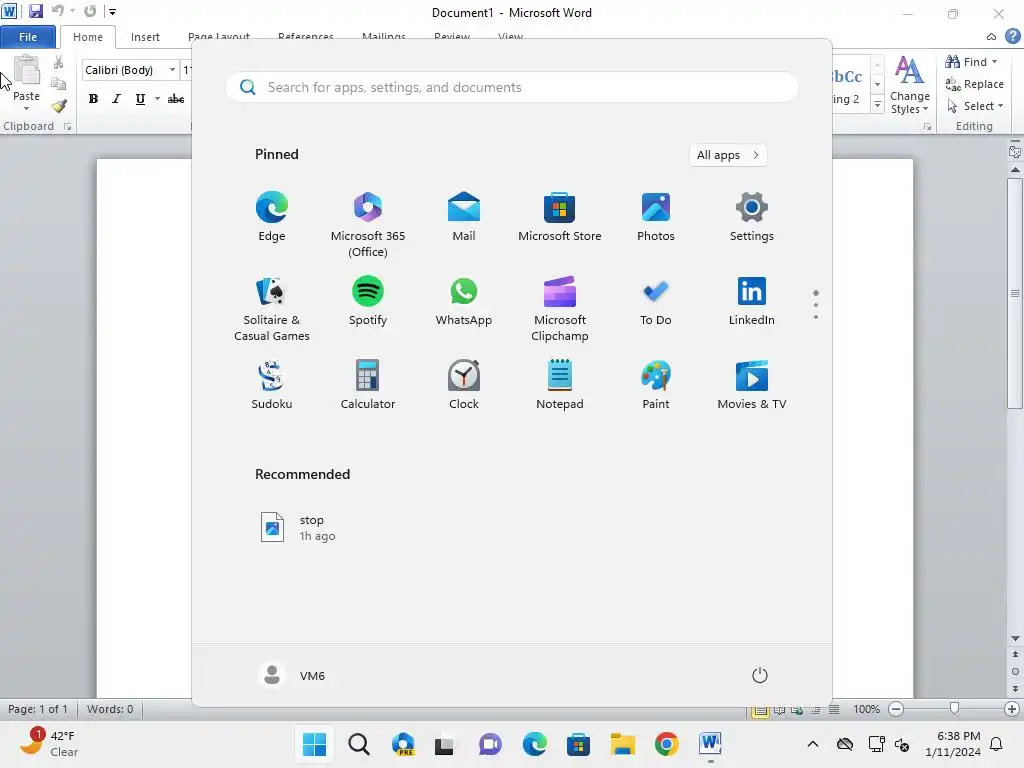Click the power button in Start menu
Viewport: 1024px width, 768px height.
point(760,675)
